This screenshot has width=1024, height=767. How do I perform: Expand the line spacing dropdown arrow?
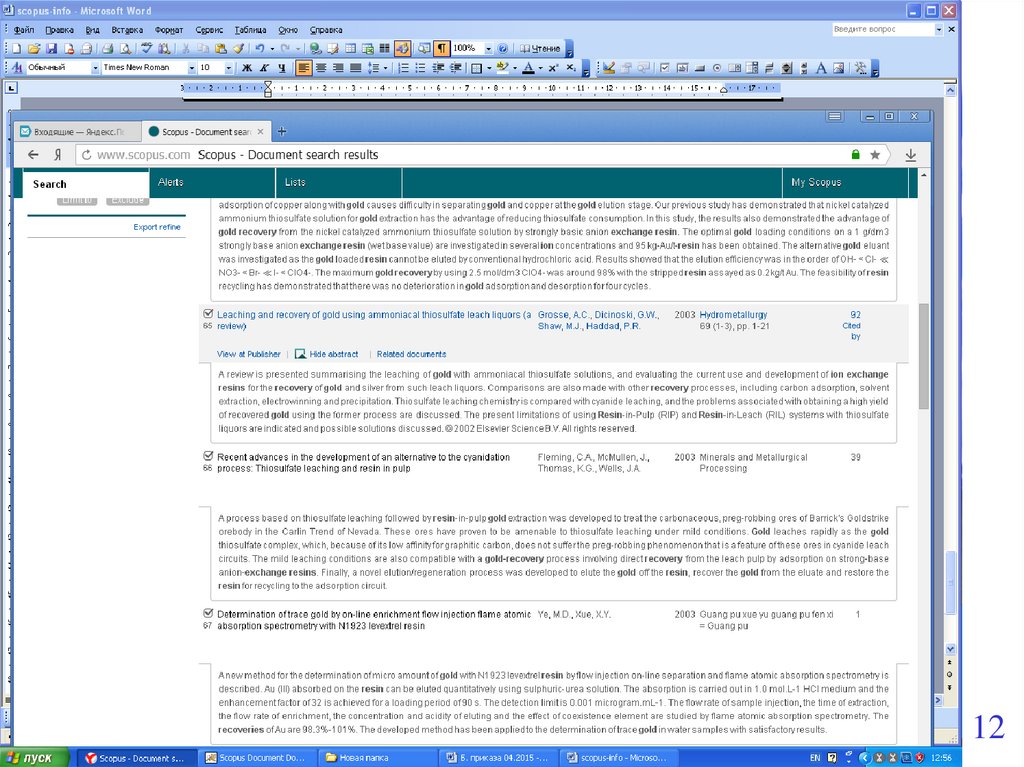(x=385, y=67)
